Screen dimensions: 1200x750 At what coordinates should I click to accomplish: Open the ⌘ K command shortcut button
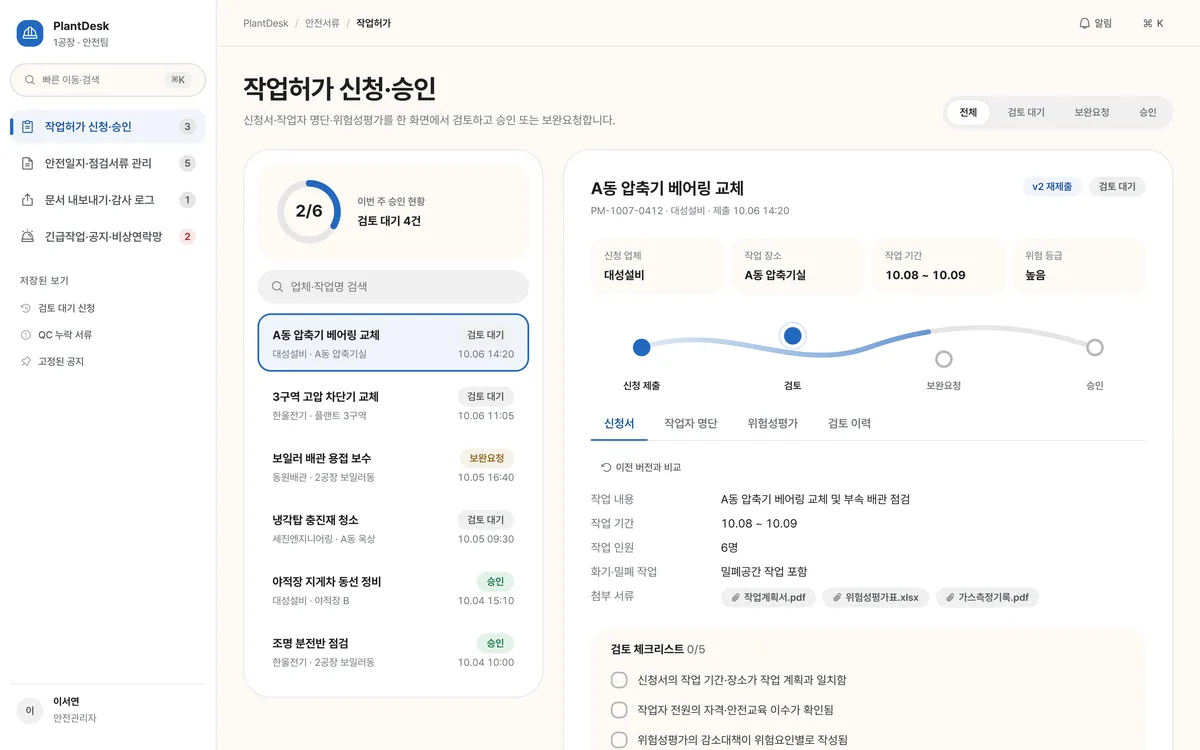point(1152,23)
